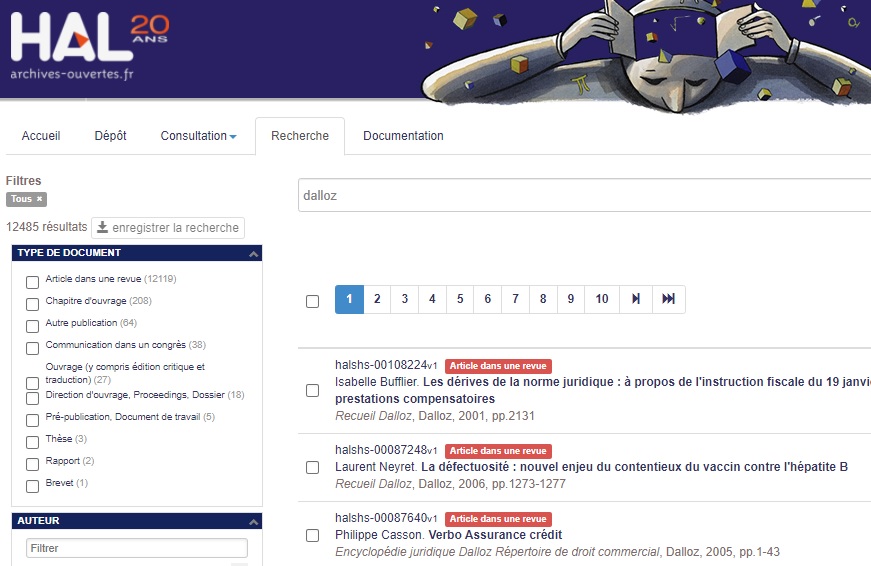Select the checkbox for Laurent Neyret result
Image resolution: width=871 pixels, height=566 pixels.
tap(313, 467)
